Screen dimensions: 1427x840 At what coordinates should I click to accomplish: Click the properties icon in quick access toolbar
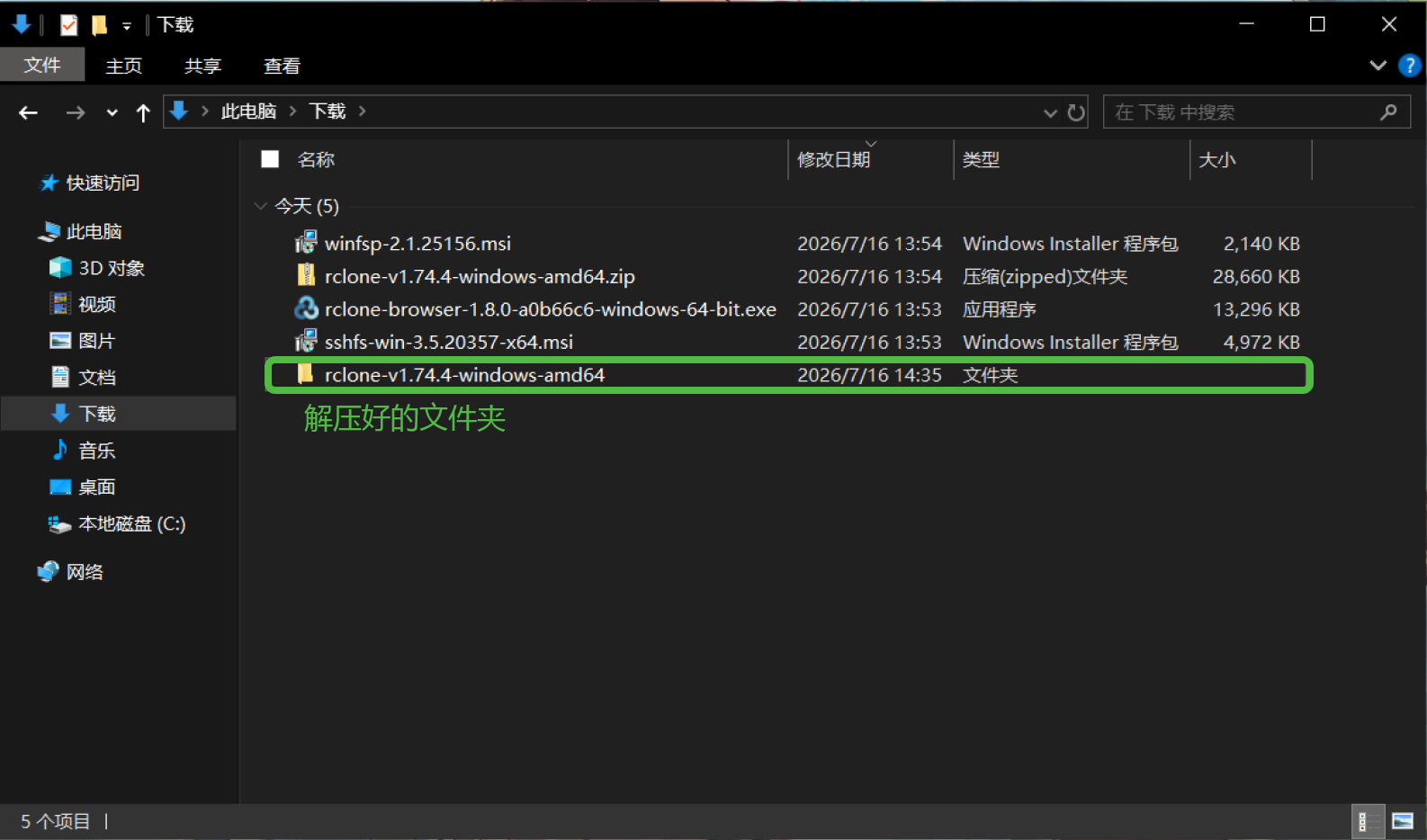pos(68,24)
